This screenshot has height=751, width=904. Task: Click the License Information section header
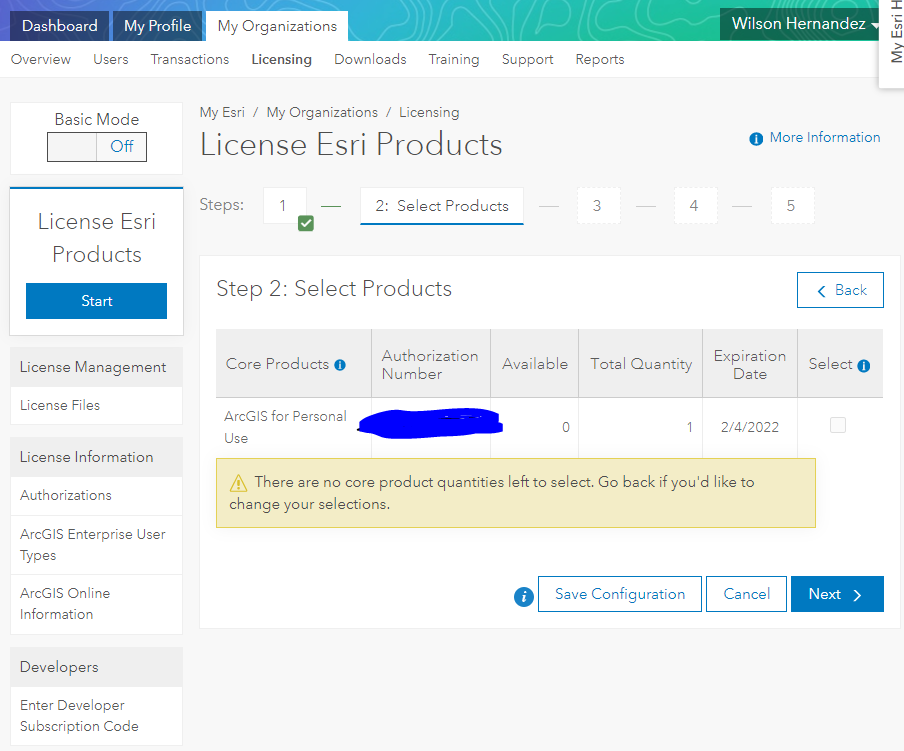click(96, 457)
